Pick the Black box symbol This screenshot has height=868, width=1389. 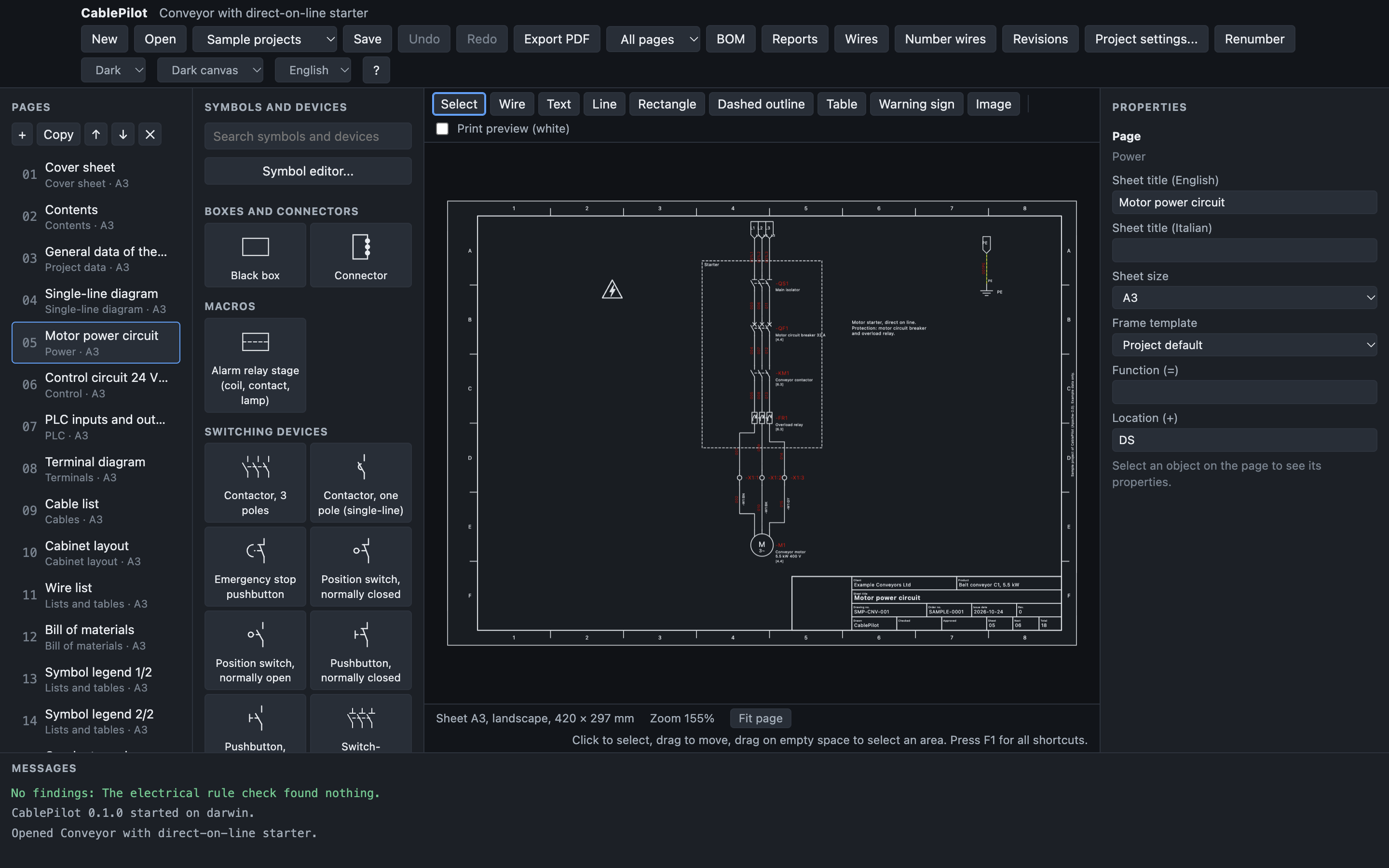pyautogui.click(x=255, y=256)
